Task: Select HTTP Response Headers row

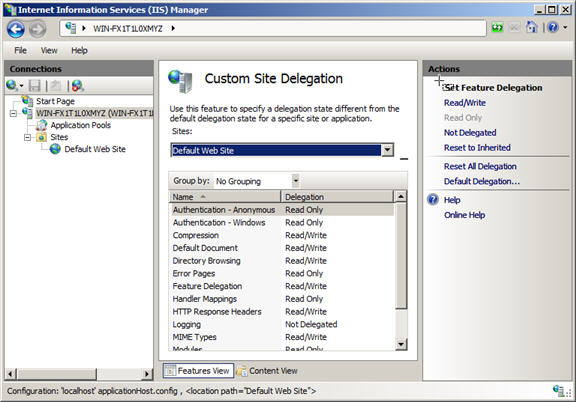Action: [x=281, y=312]
